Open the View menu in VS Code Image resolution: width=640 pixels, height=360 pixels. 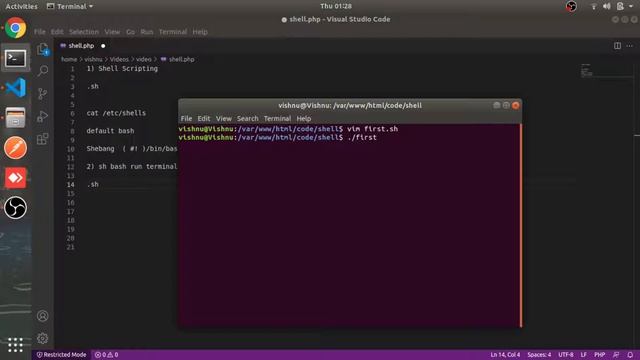pyautogui.click(x=112, y=32)
